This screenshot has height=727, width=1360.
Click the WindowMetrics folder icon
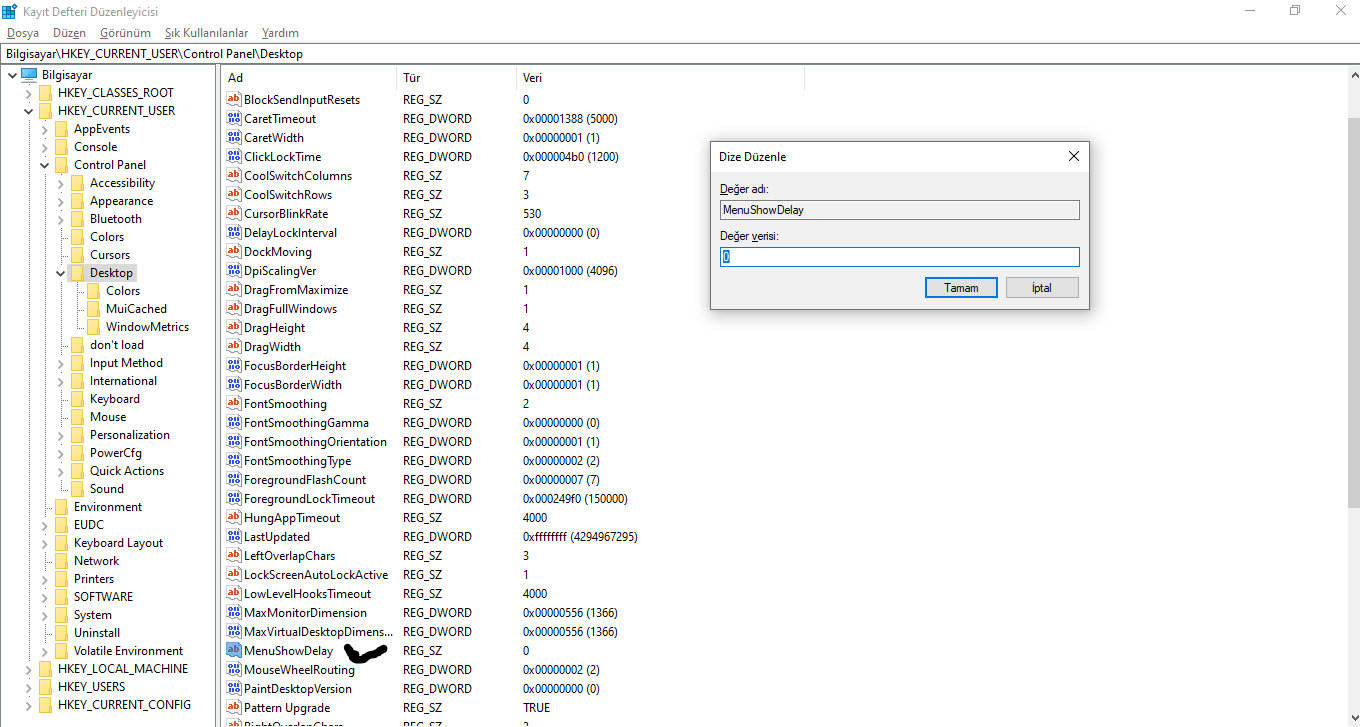click(x=94, y=327)
